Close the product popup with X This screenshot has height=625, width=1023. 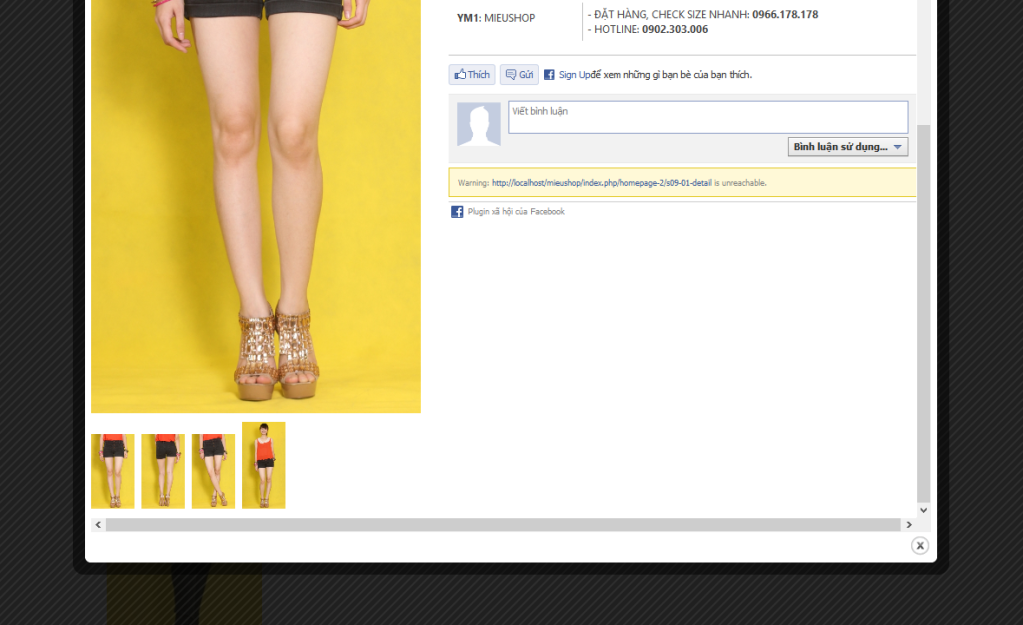click(x=920, y=545)
